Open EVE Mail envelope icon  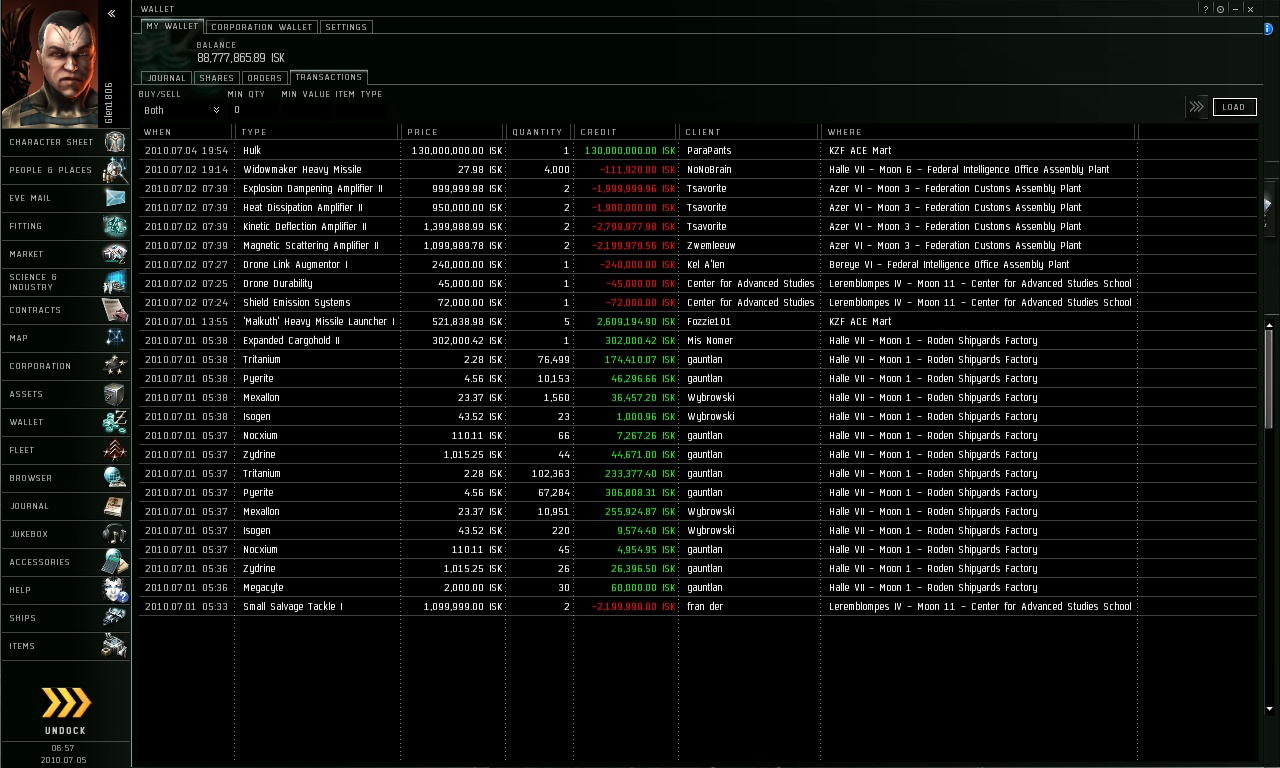tap(115, 198)
